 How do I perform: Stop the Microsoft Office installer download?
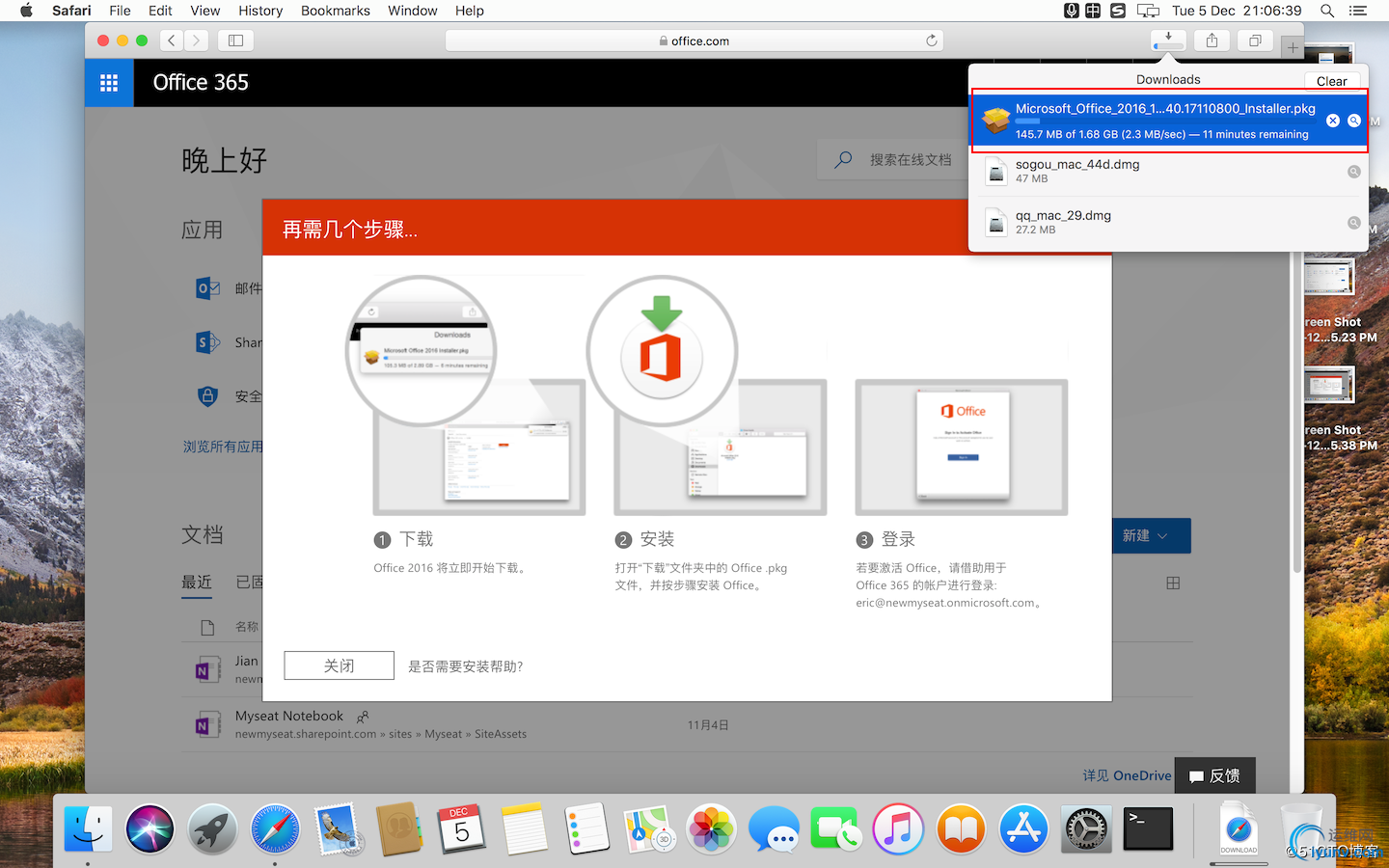pyautogui.click(x=1333, y=121)
